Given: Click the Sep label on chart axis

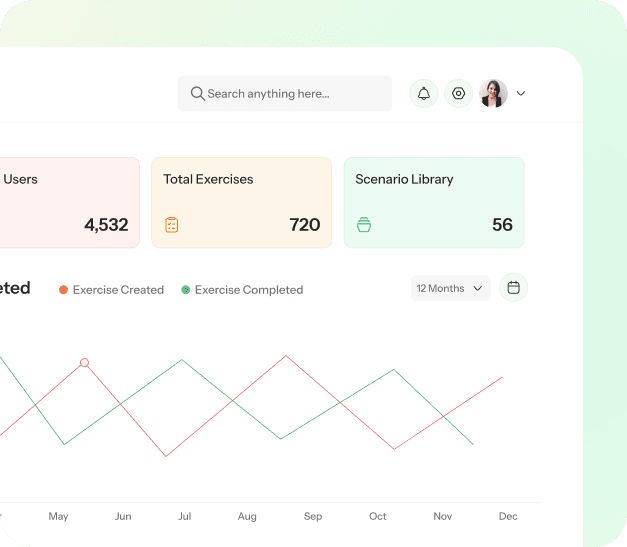Looking at the screenshot, I should (313, 517).
